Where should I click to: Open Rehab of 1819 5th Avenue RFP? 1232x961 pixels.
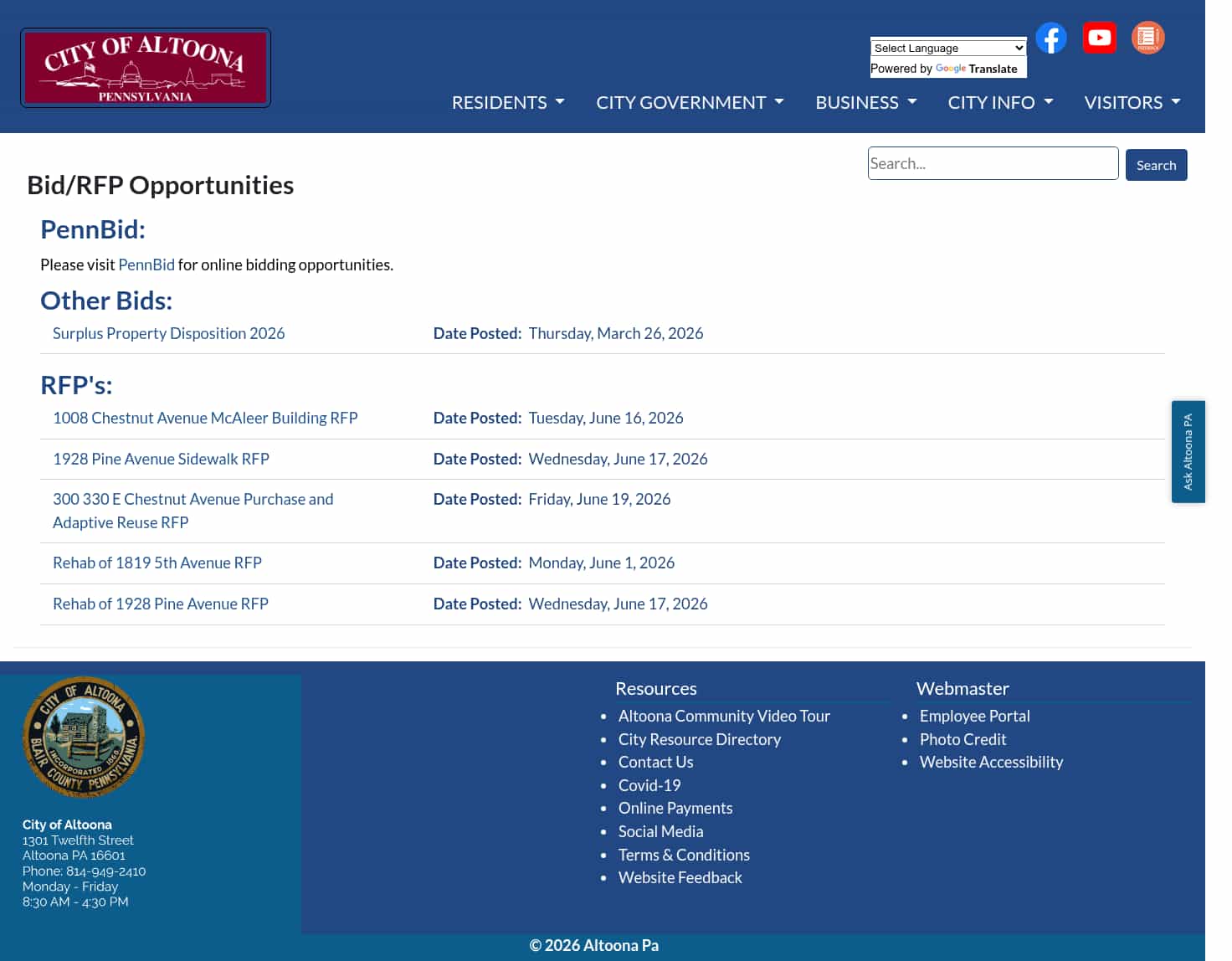point(157,563)
